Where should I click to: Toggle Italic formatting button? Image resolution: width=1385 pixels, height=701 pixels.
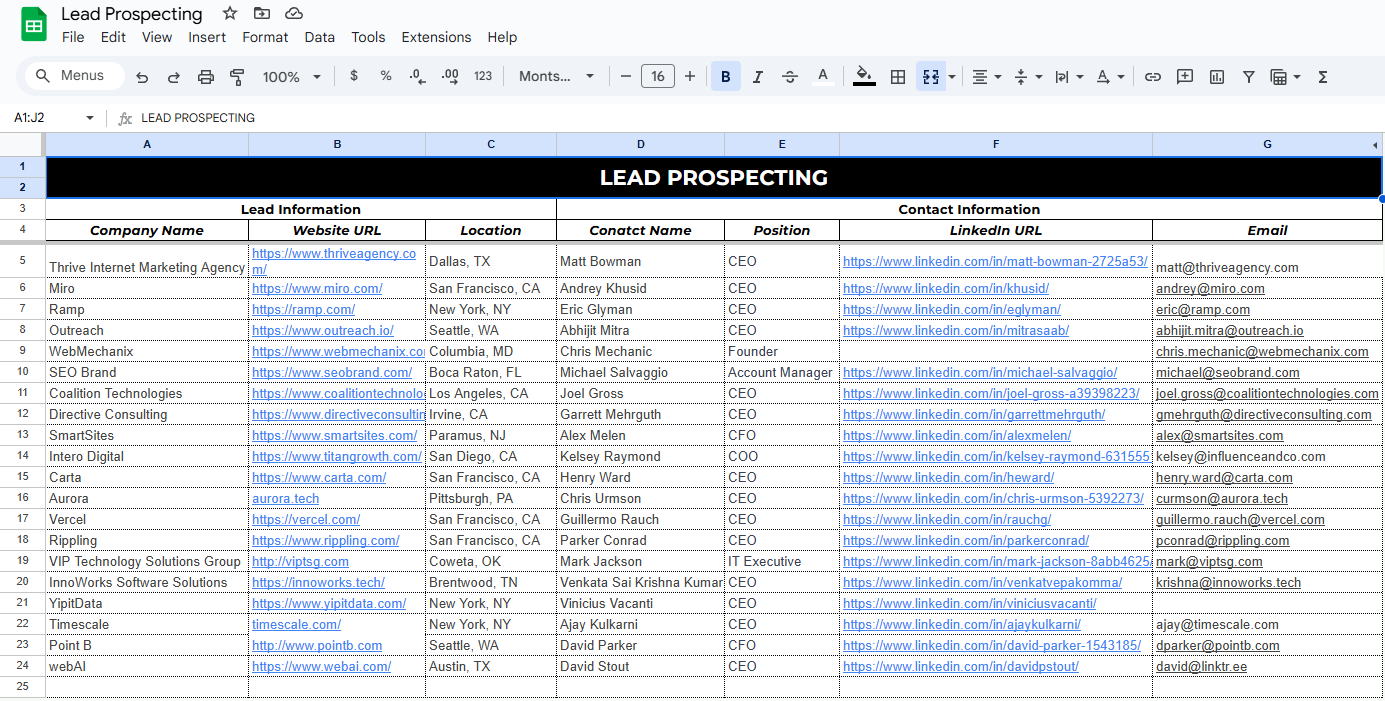(x=758, y=77)
